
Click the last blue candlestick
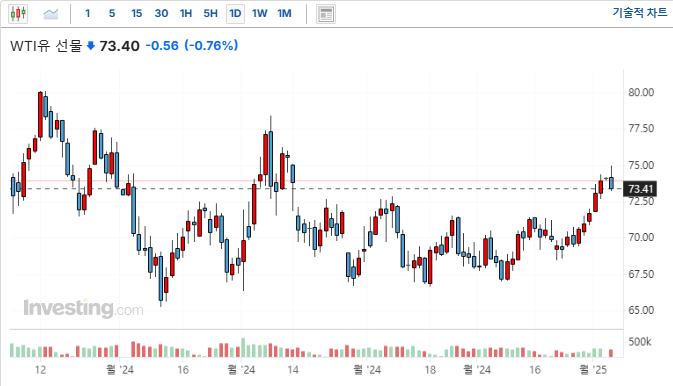coord(611,182)
